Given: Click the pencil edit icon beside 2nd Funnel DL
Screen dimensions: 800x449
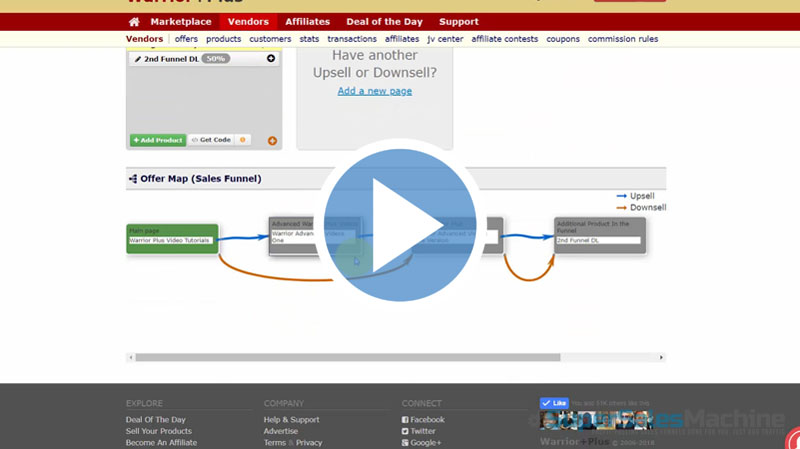Looking at the screenshot, I should 137,59.
